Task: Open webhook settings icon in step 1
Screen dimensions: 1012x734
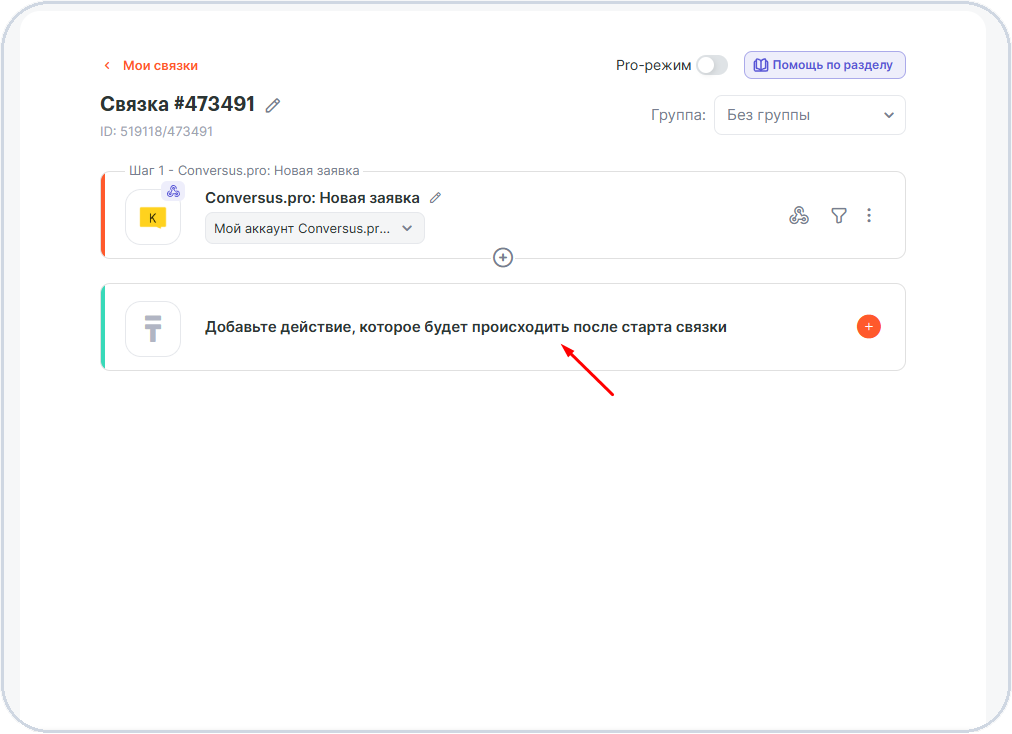Action: (x=799, y=216)
